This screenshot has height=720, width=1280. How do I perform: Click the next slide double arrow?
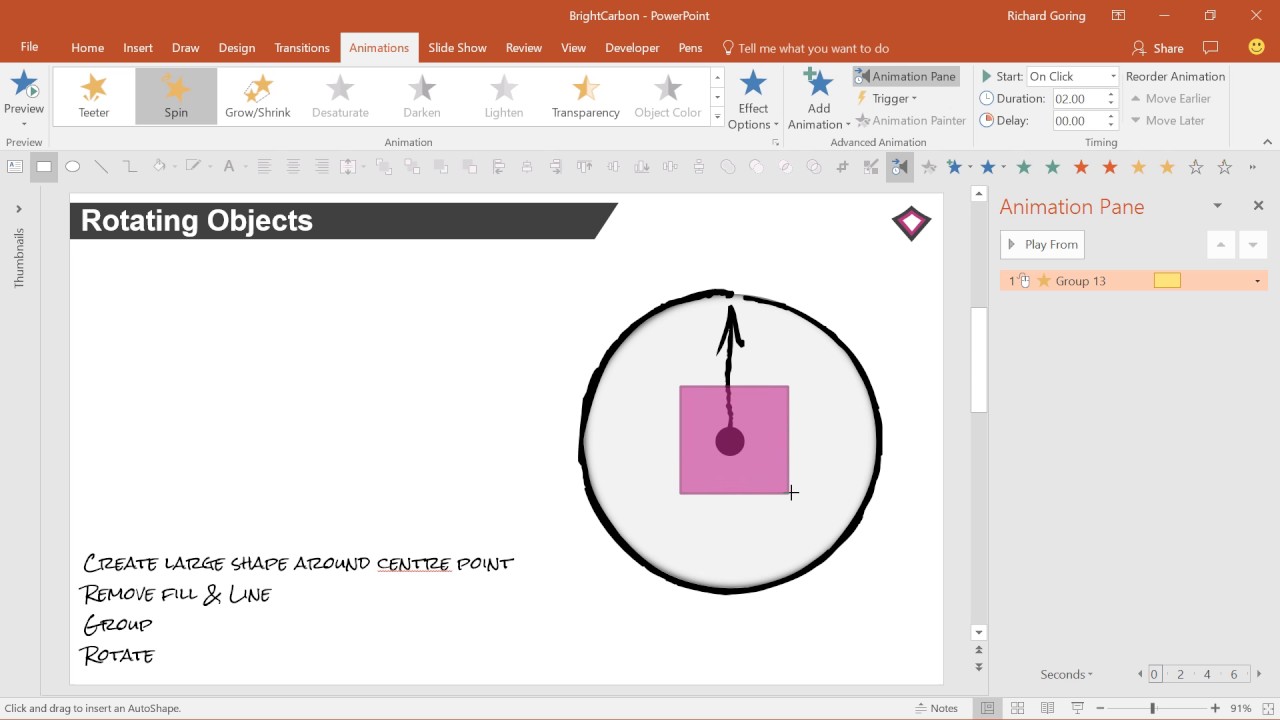(979, 667)
